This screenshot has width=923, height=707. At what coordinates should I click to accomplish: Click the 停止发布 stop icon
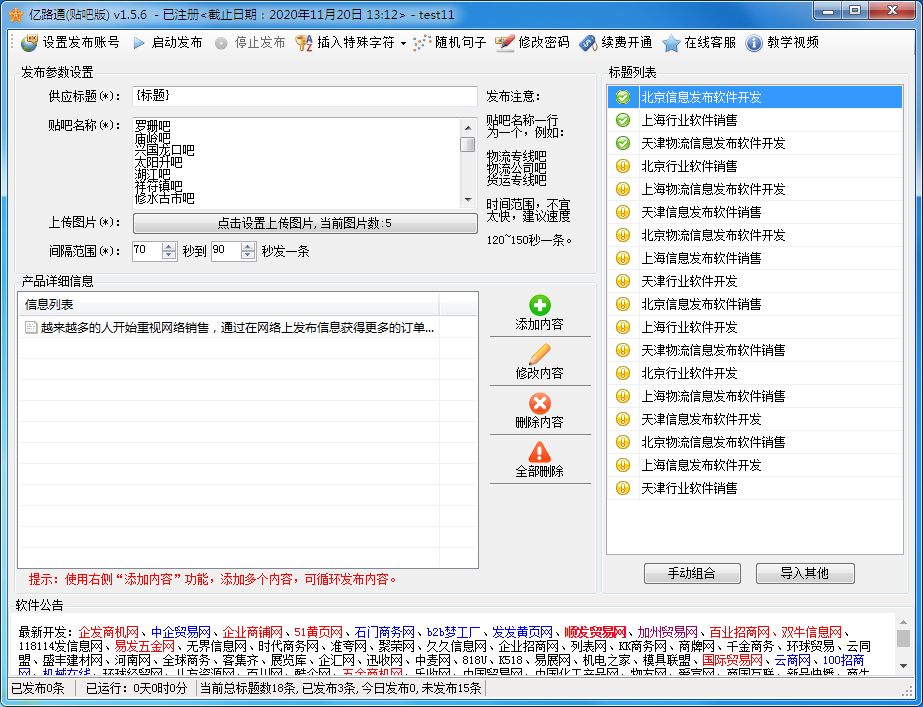click(x=221, y=43)
